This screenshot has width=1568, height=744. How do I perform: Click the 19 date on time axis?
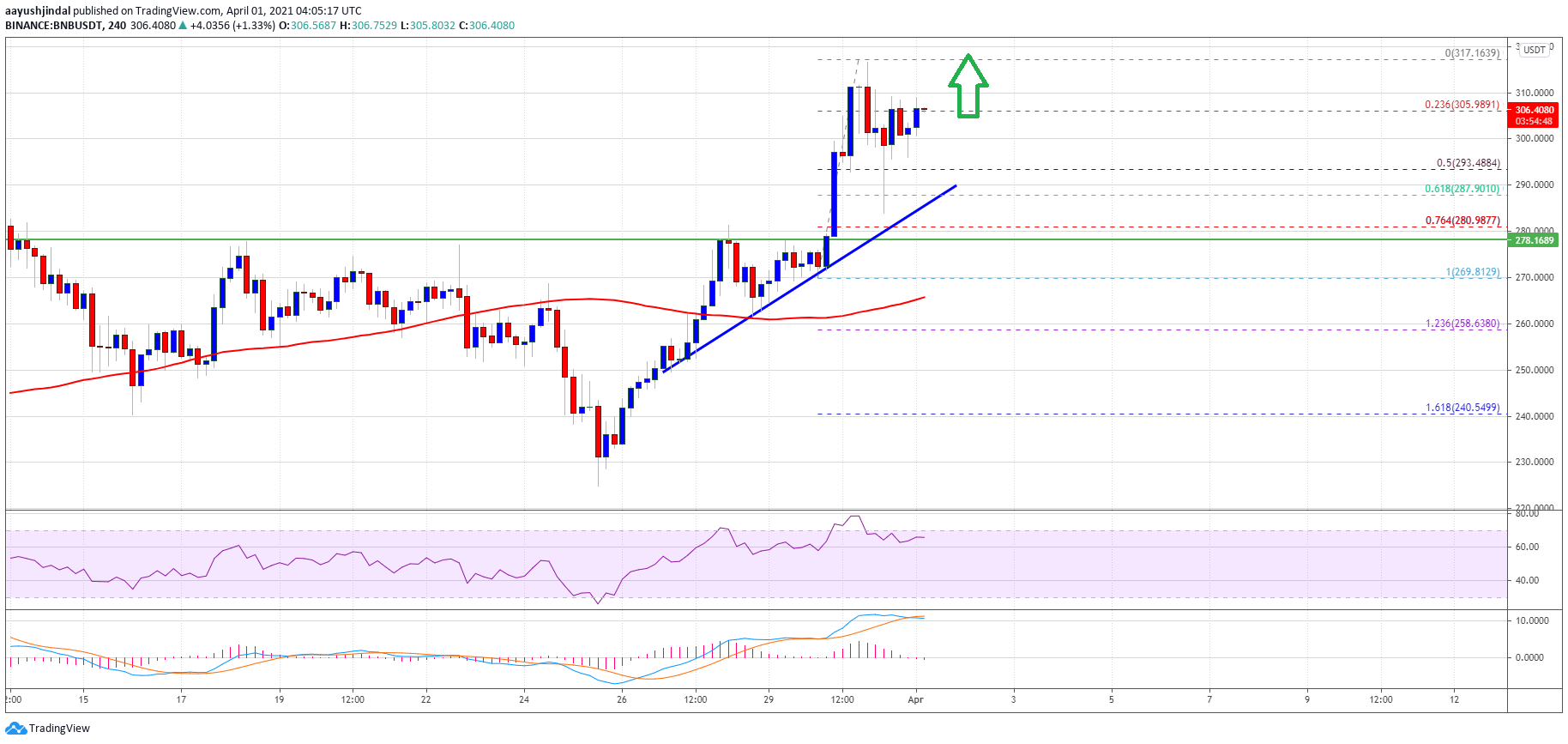pyautogui.click(x=279, y=699)
